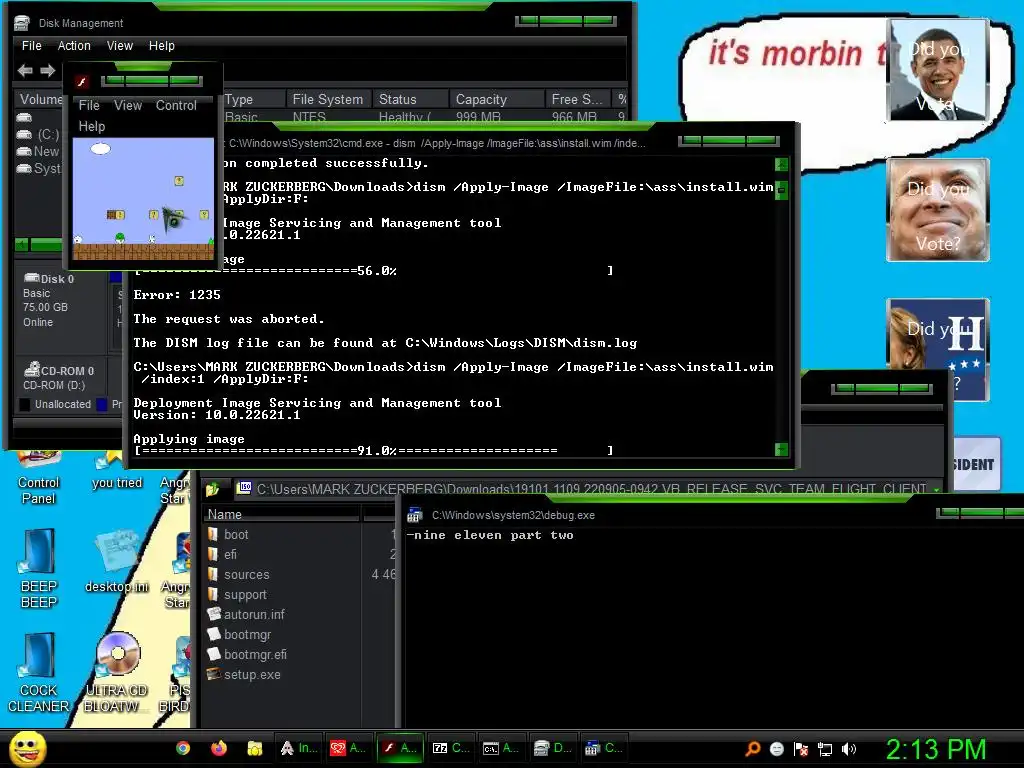Click the scroll down arrow in cmd window
Screen dimensions: 1024x768
781,449
